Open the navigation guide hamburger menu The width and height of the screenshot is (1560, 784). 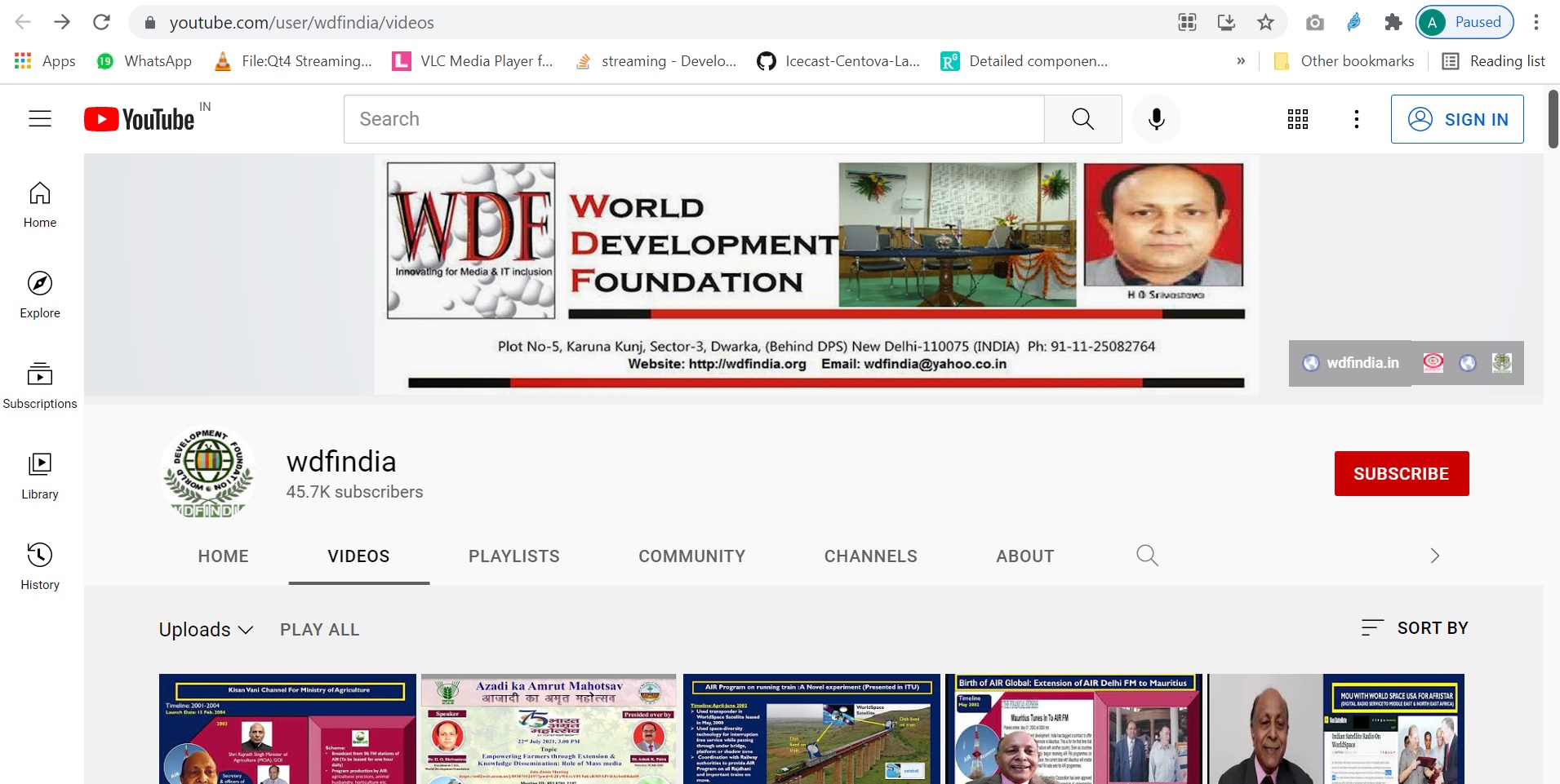click(x=39, y=118)
